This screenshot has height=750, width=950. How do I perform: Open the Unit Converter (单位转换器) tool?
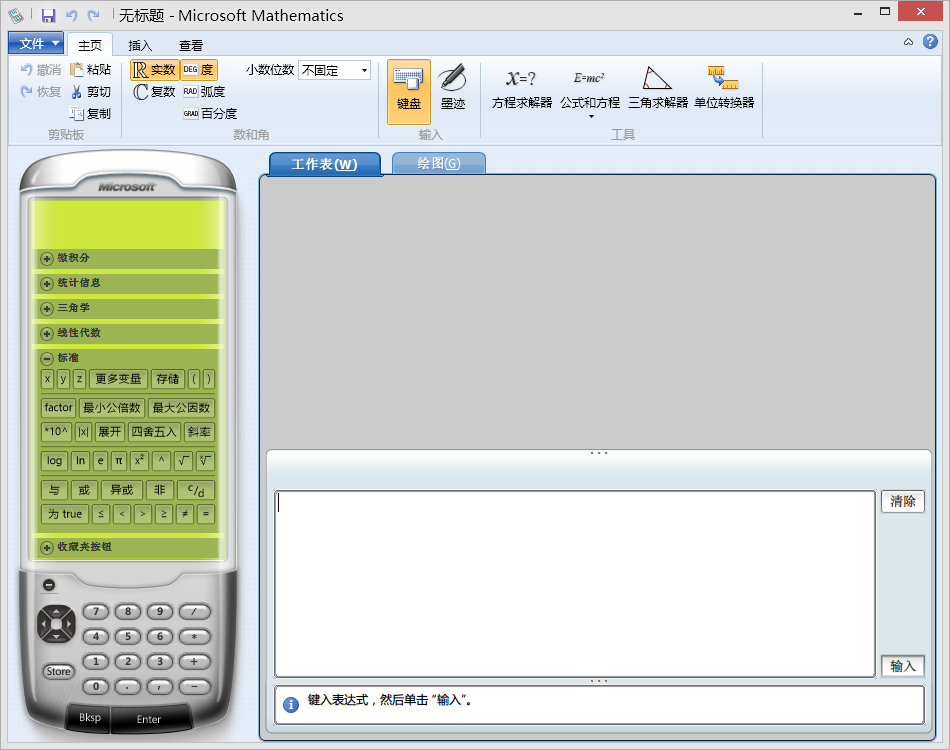(724, 88)
